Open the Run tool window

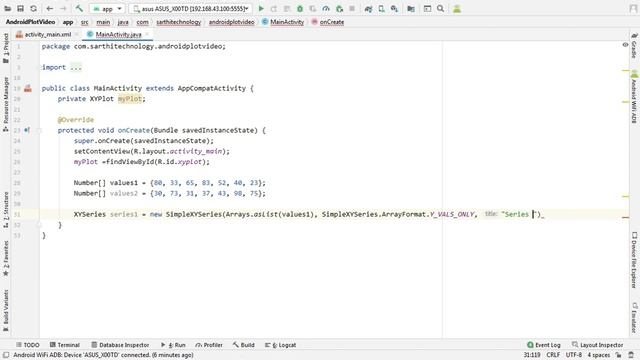tap(173, 345)
